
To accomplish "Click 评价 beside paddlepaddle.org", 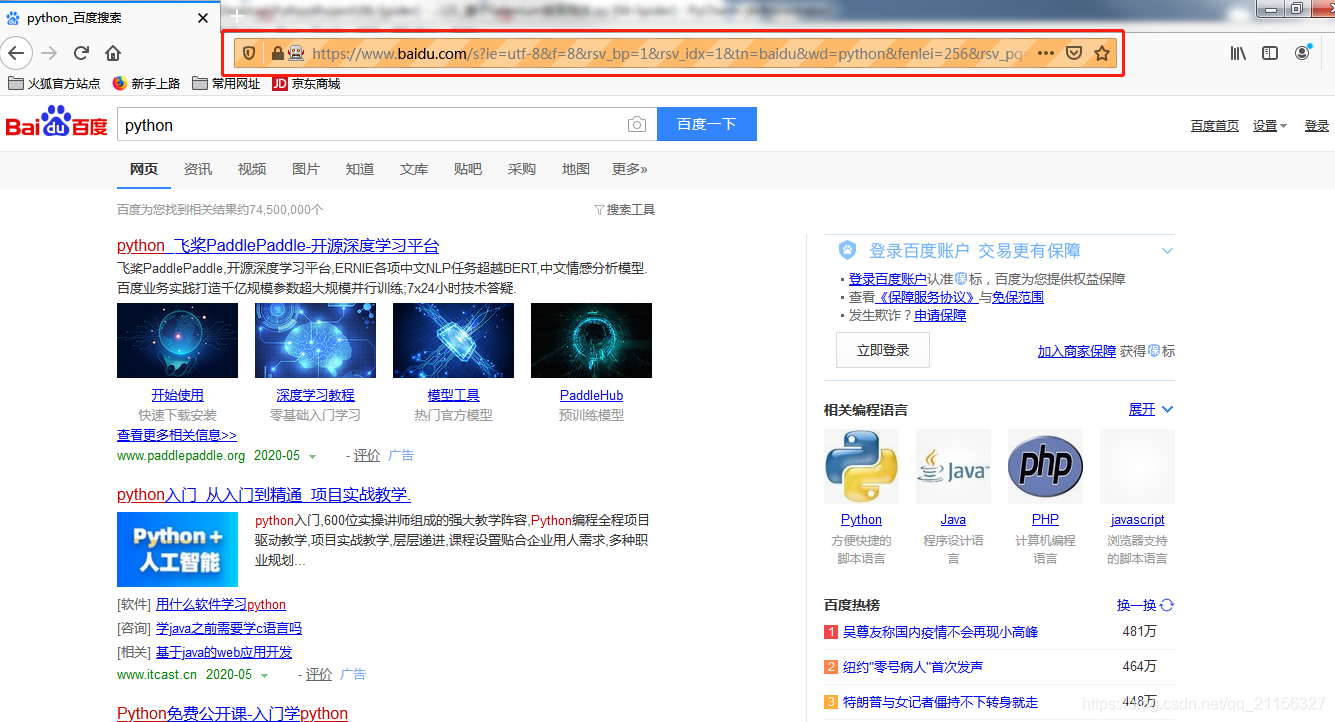I will [367, 455].
